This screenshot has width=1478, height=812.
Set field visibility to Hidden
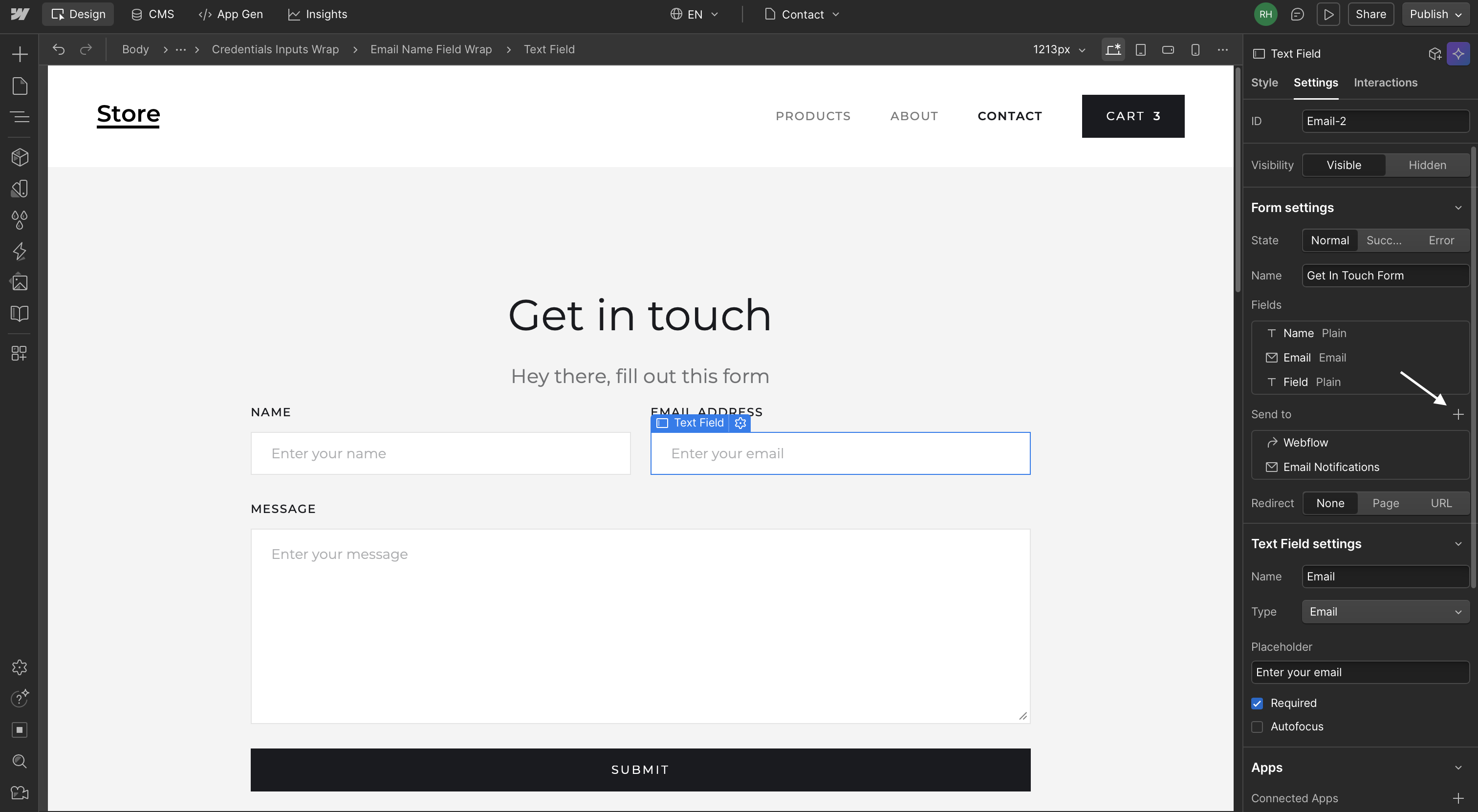1428,165
